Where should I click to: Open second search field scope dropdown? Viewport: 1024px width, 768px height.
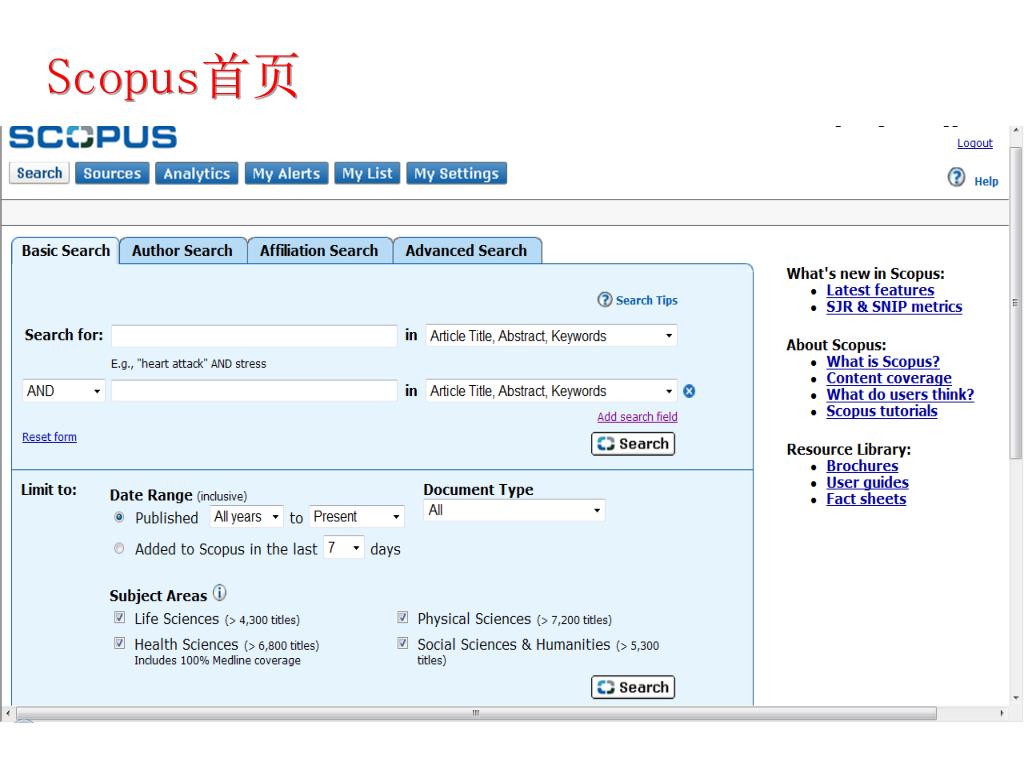[x=551, y=391]
